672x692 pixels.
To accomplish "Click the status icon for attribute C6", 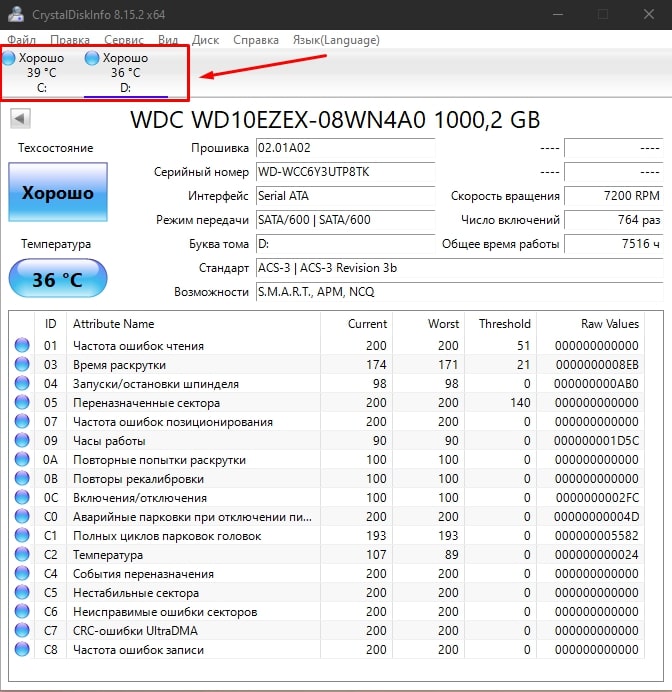I will (x=22, y=611).
